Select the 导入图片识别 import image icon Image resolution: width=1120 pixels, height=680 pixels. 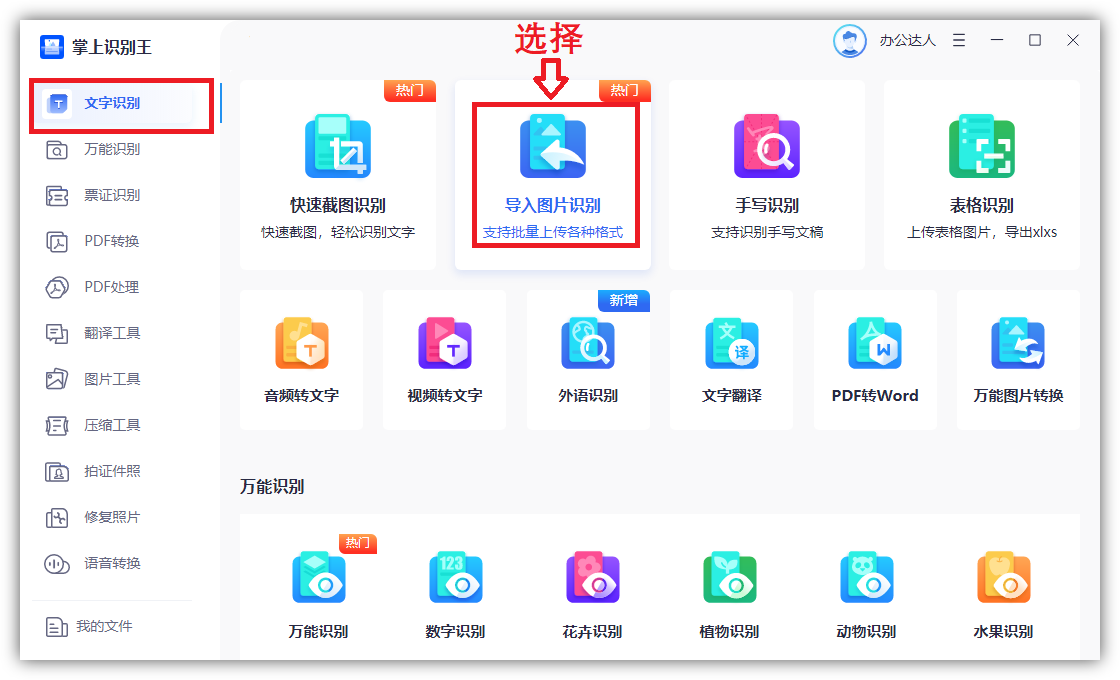(x=552, y=147)
